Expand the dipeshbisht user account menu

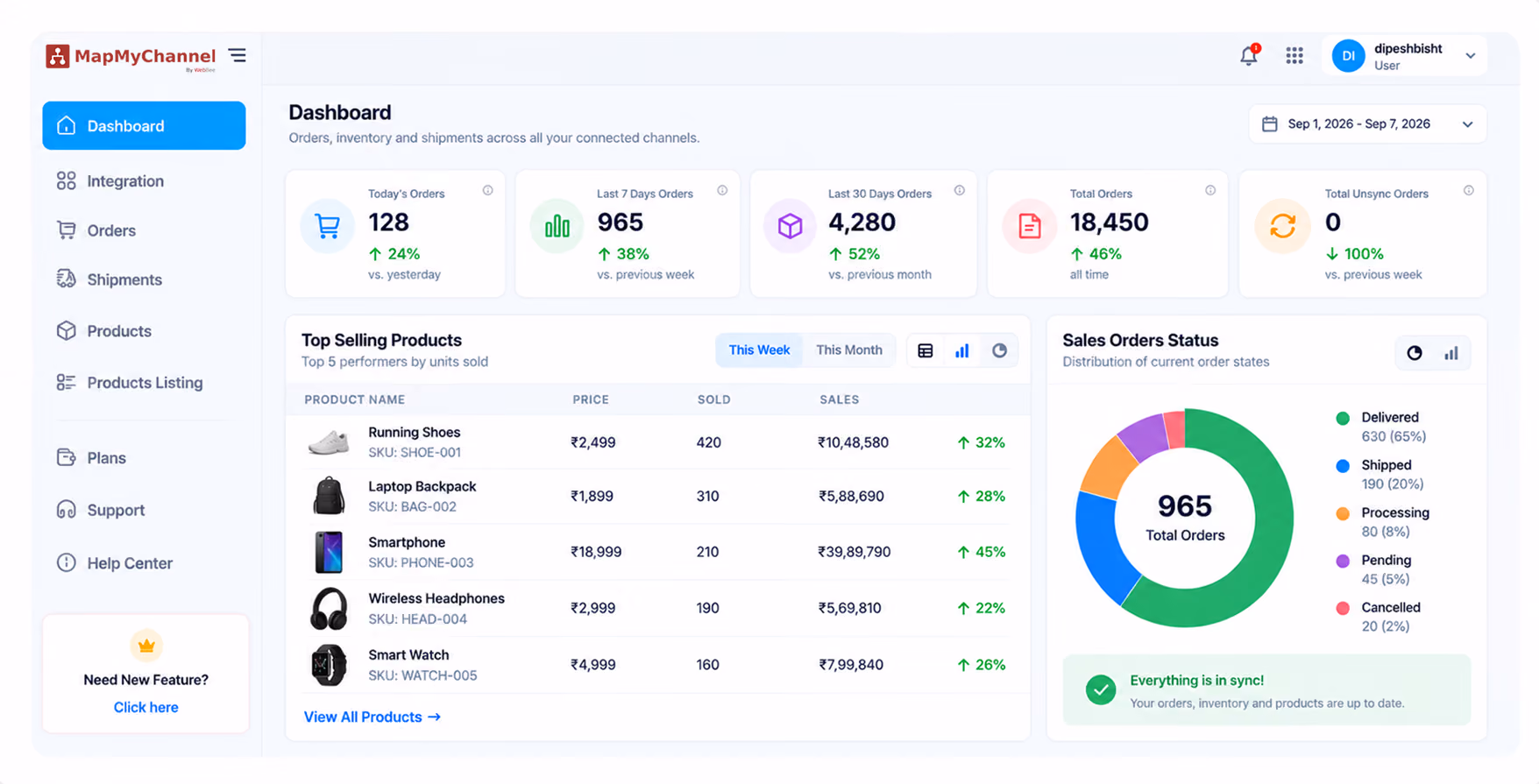click(1470, 56)
